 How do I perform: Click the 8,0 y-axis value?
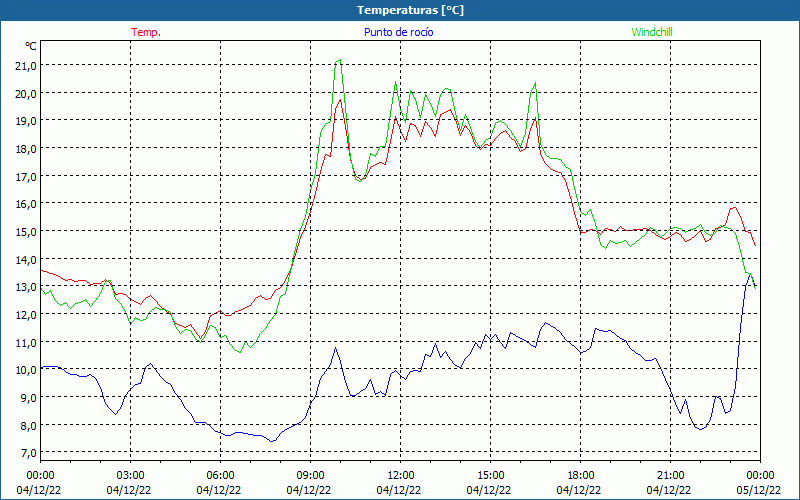[27, 425]
